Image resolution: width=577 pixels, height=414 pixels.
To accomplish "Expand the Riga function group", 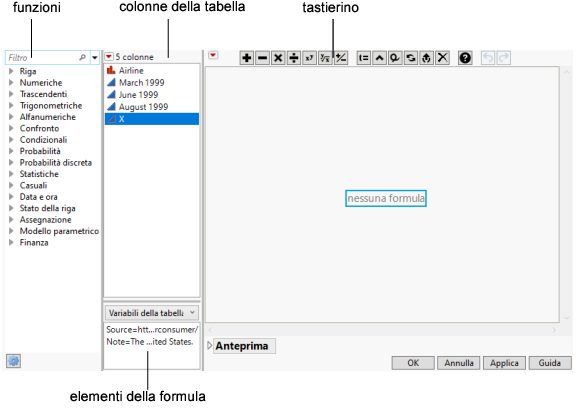I will click(11, 71).
